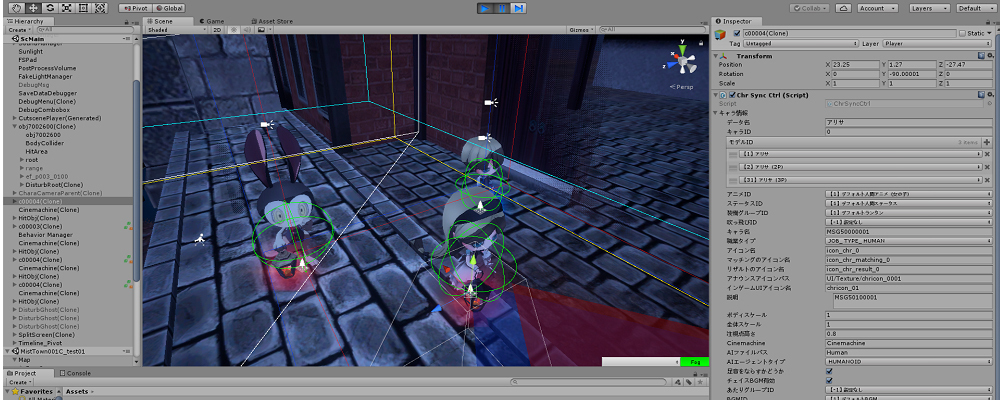Open the Default layout dropdown

click(974, 8)
